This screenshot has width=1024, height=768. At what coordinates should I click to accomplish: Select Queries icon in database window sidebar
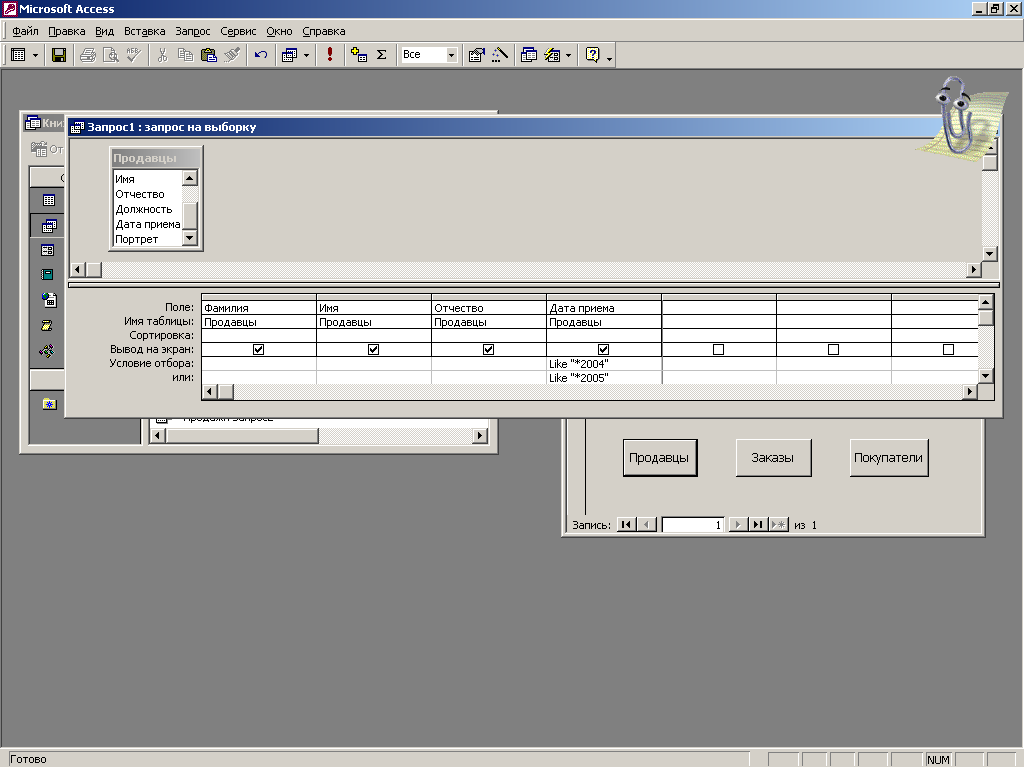coord(48,226)
